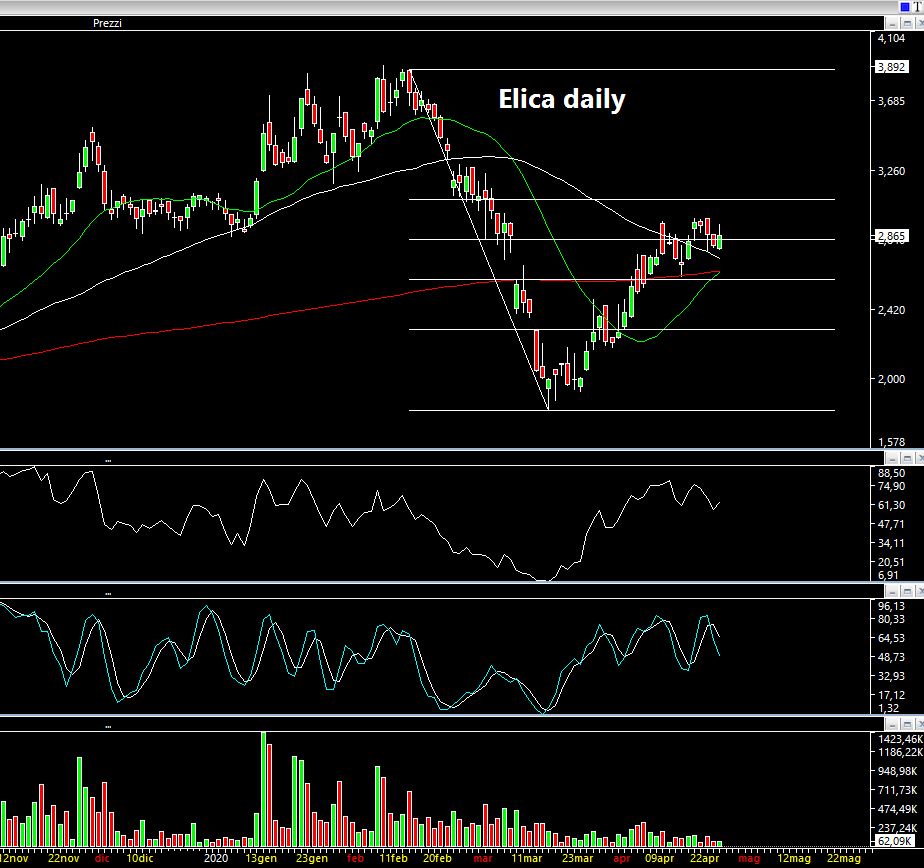The width and height of the screenshot is (924, 868).
Task: Click the 96,13 stochastic scale value
Action: (891, 606)
